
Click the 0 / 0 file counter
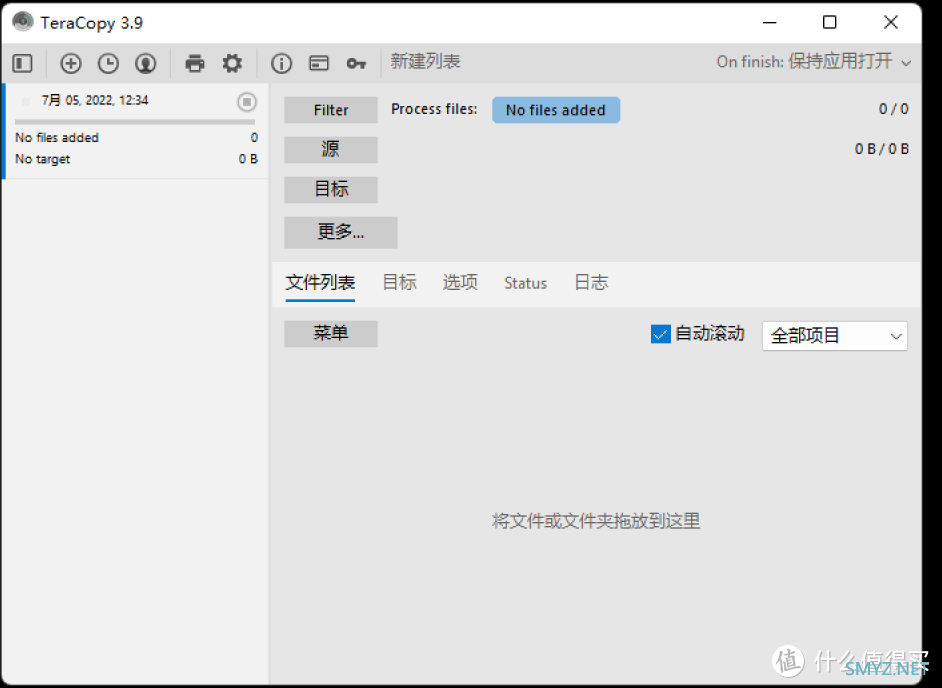(x=894, y=109)
